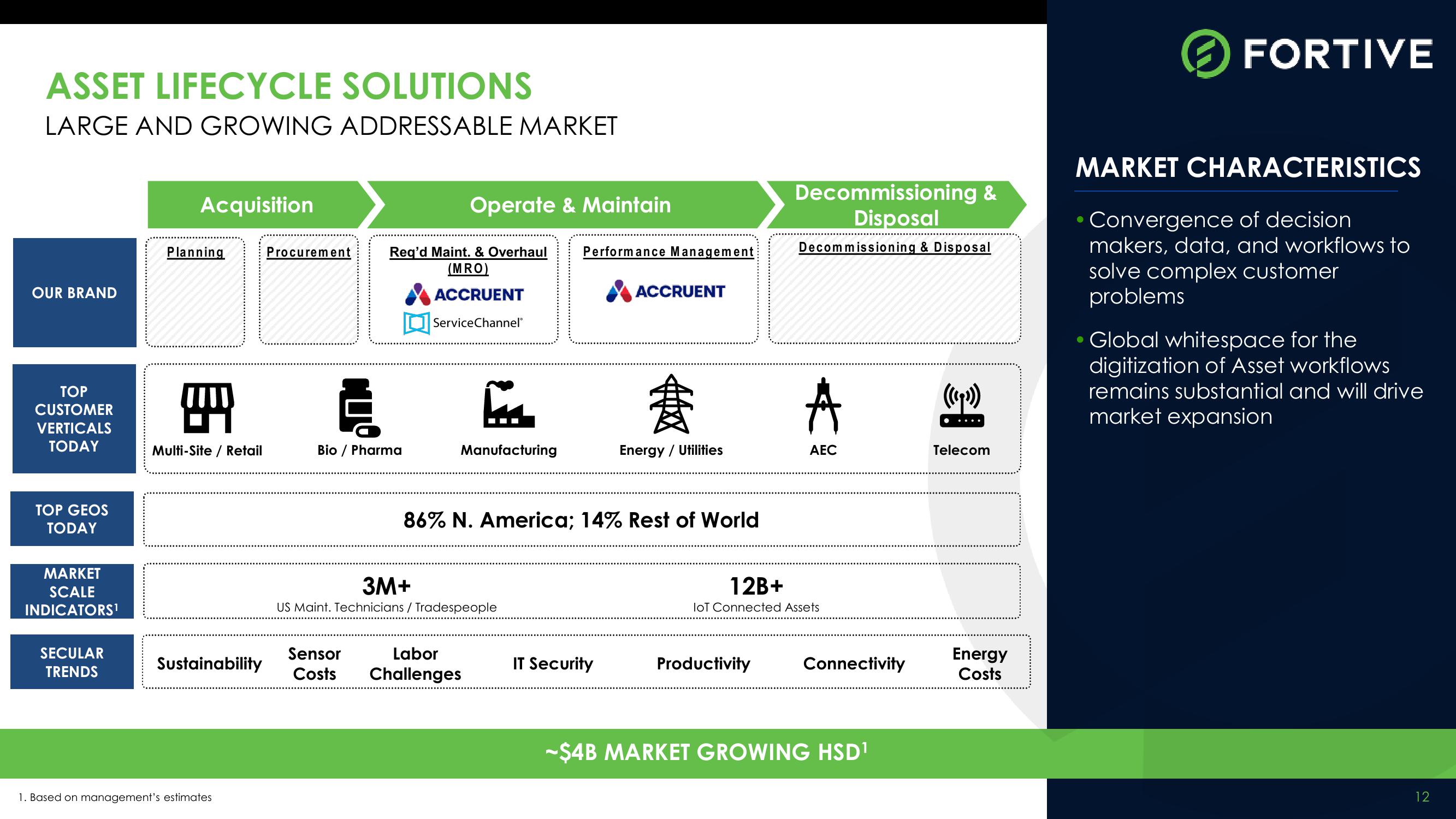Click the 'Sustainability' trend
The image size is (1456, 819).
(x=209, y=663)
